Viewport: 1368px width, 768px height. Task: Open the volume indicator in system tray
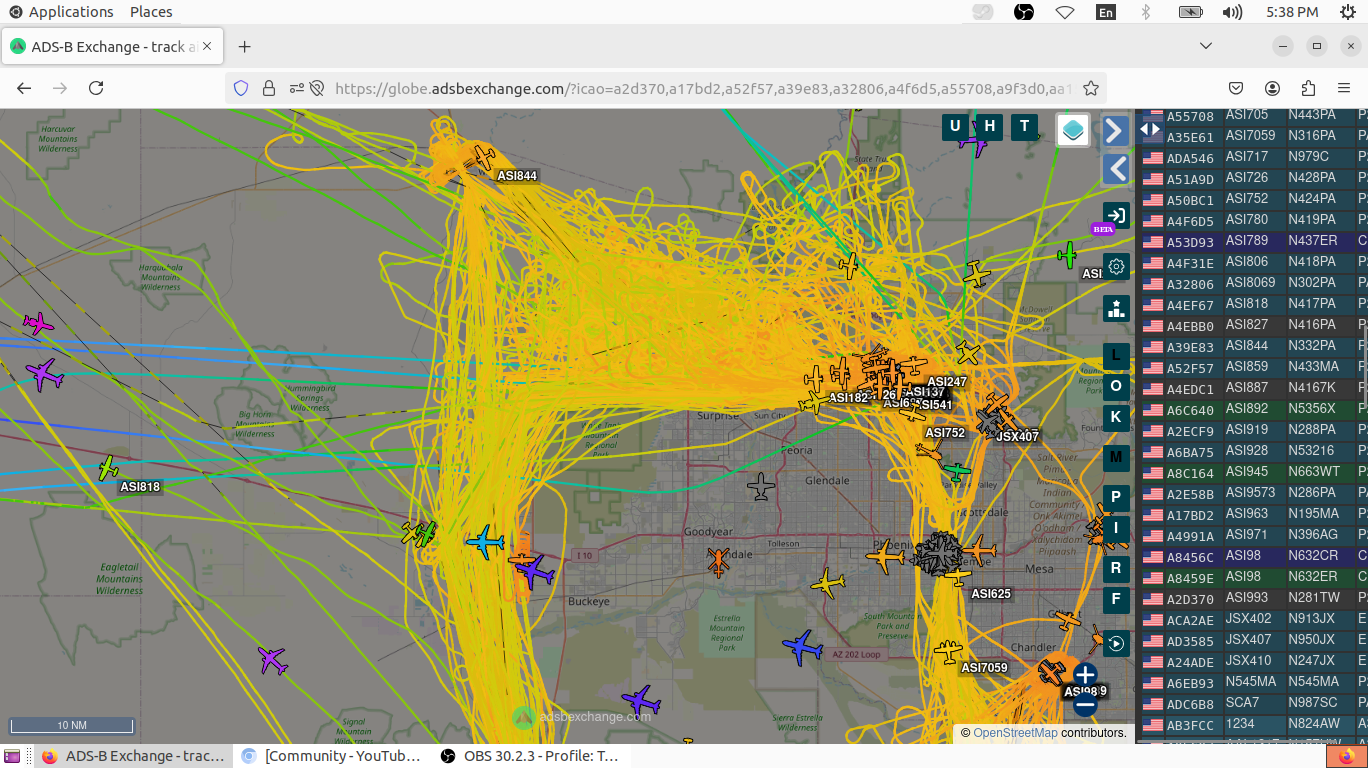point(1232,12)
